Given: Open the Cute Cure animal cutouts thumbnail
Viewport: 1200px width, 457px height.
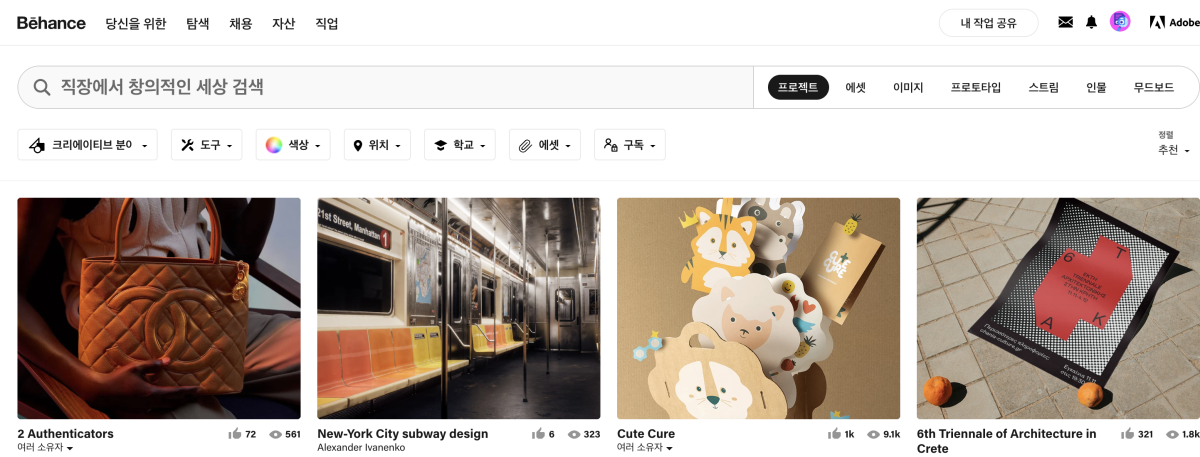Looking at the screenshot, I should (759, 308).
